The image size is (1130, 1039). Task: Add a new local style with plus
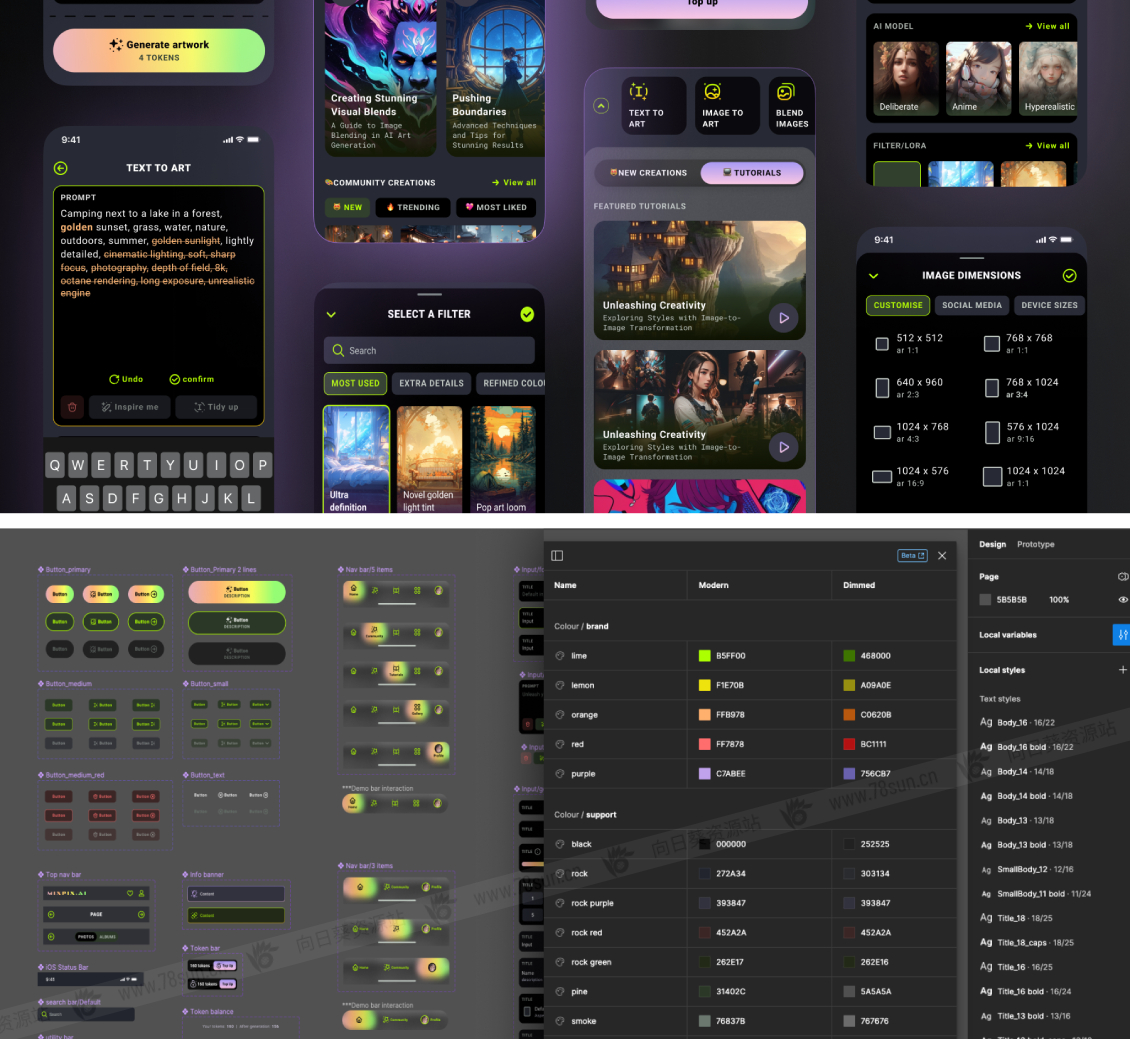[x=1122, y=670]
